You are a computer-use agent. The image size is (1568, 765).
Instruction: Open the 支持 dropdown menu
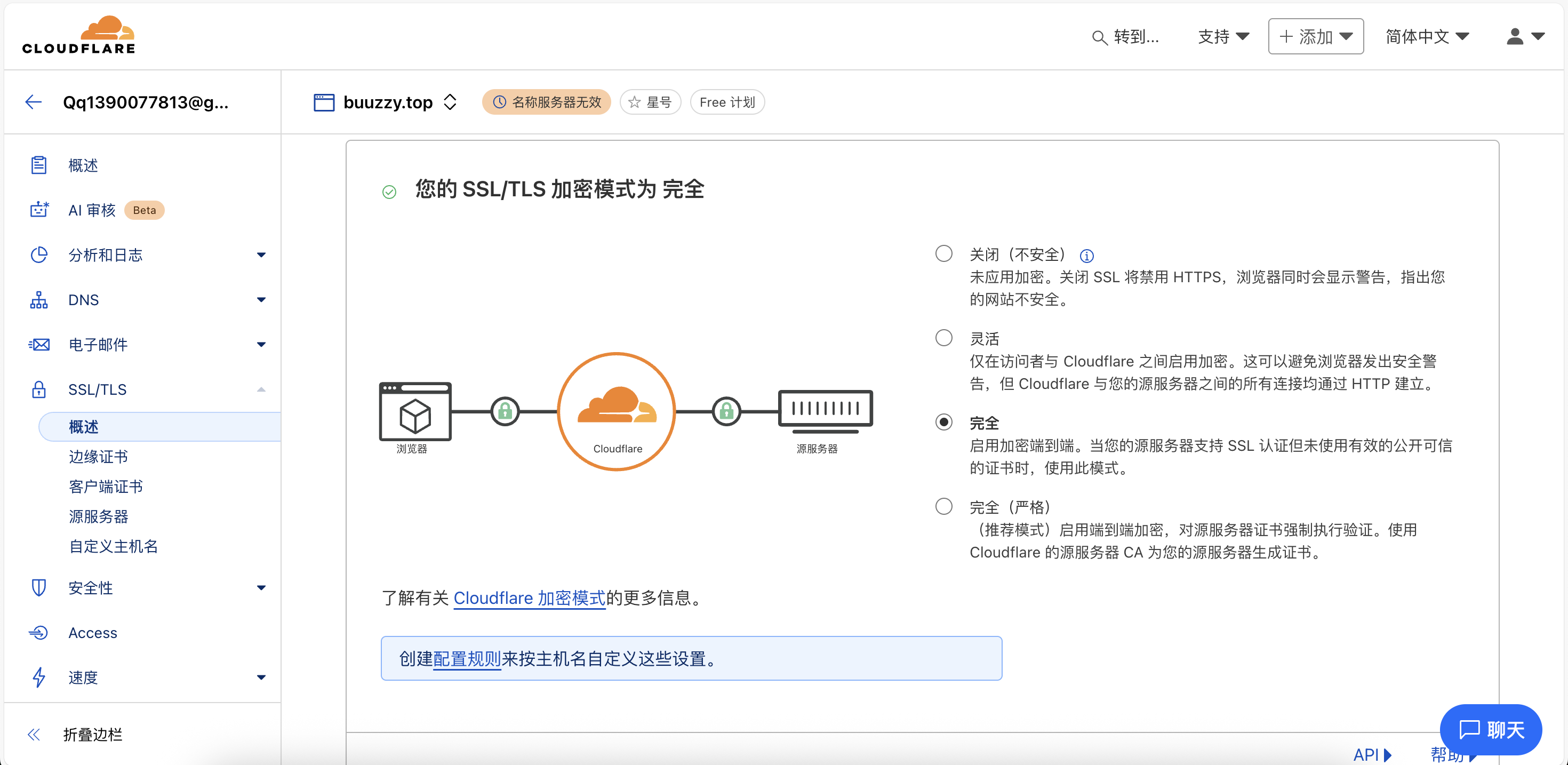(1223, 37)
